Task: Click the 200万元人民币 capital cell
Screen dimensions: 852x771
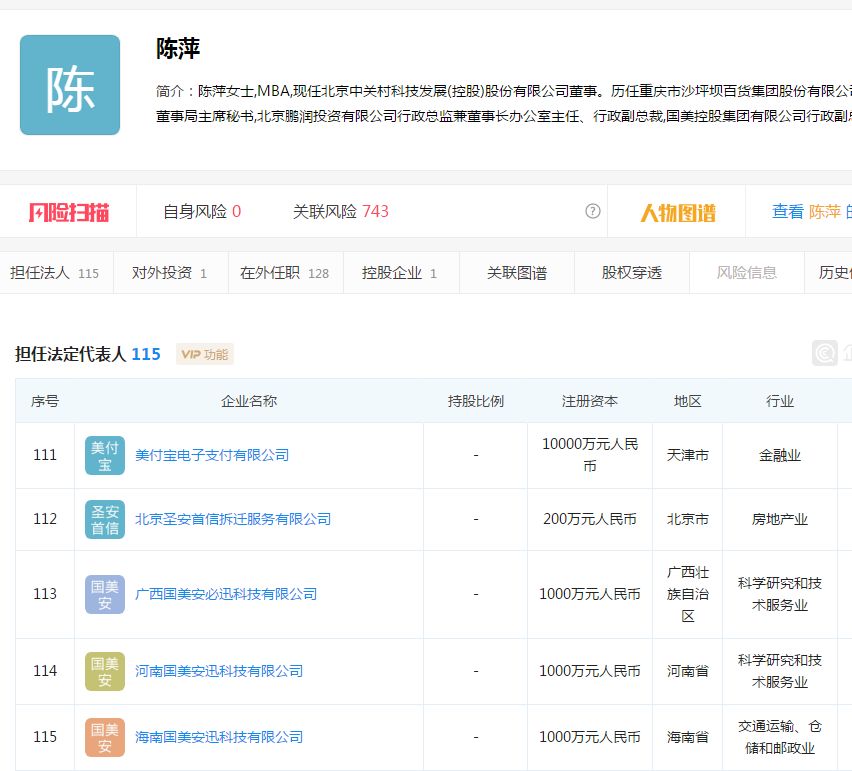Action: tap(590, 519)
